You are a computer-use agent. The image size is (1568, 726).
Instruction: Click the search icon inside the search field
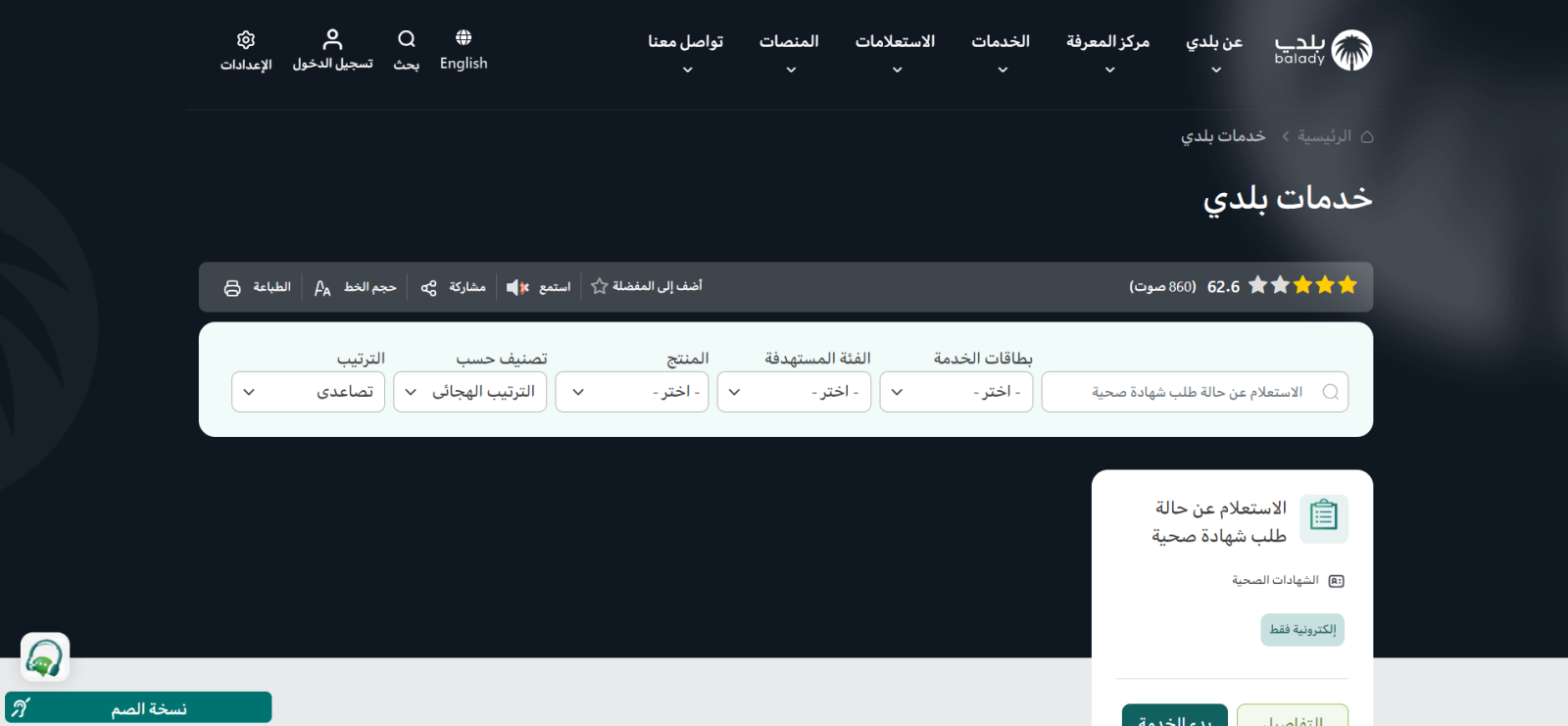click(1331, 392)
